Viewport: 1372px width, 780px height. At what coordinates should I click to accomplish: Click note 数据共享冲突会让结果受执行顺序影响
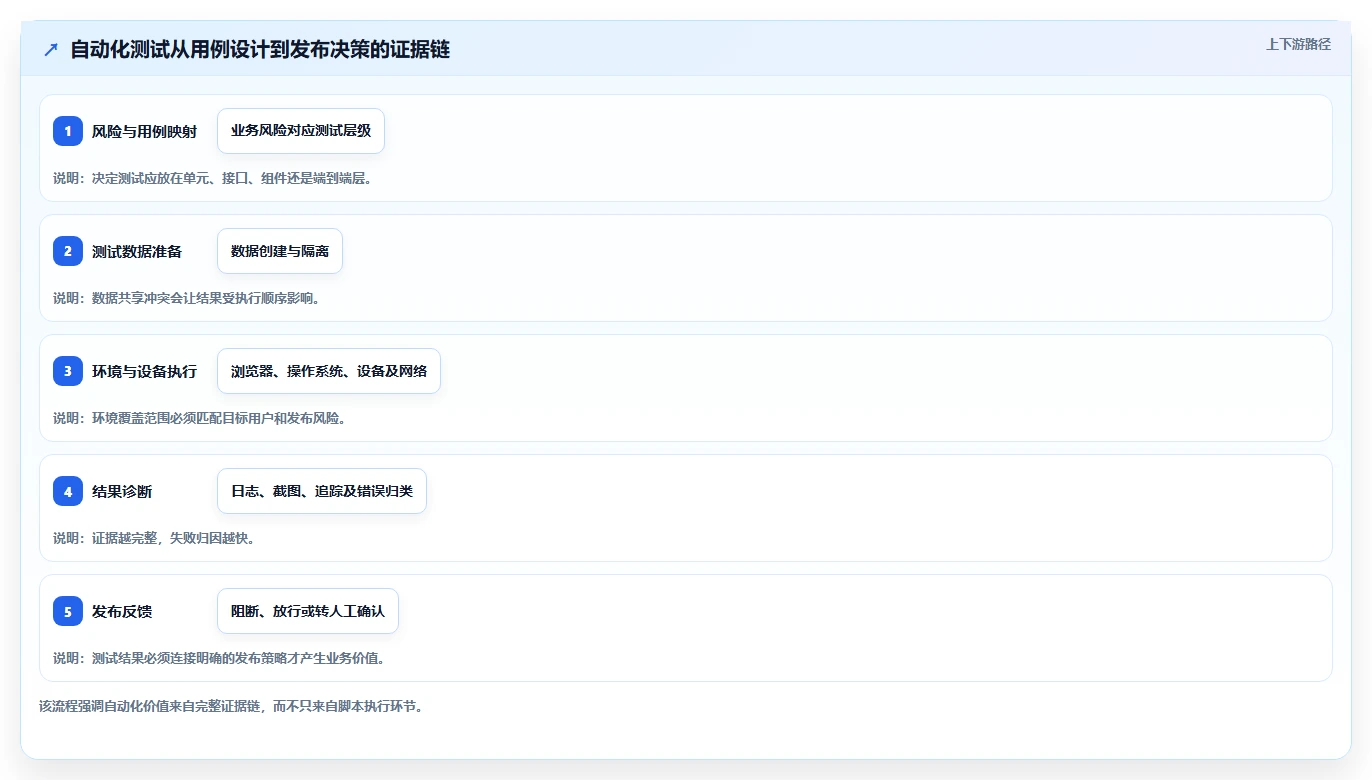click(x=187, y=298)
